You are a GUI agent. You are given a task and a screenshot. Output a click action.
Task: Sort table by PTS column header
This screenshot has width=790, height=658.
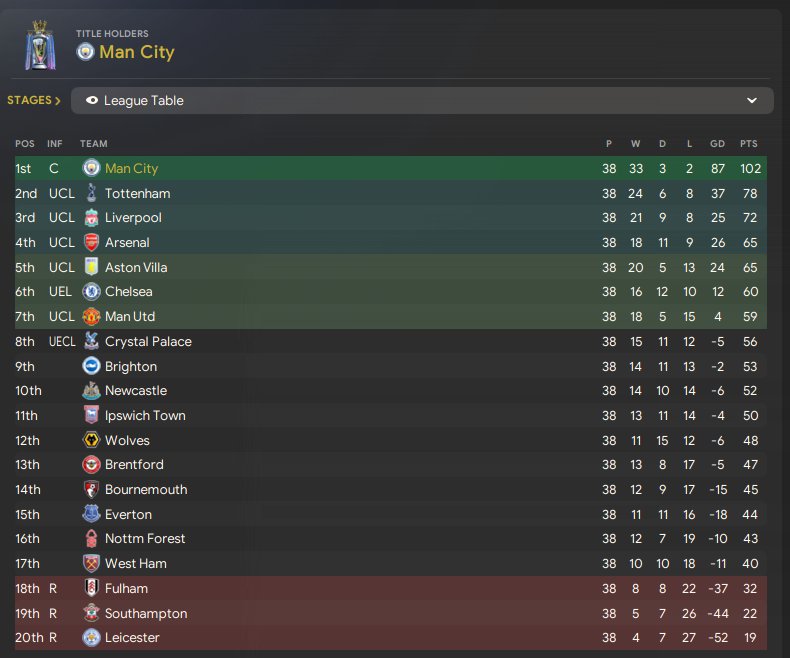748,144
